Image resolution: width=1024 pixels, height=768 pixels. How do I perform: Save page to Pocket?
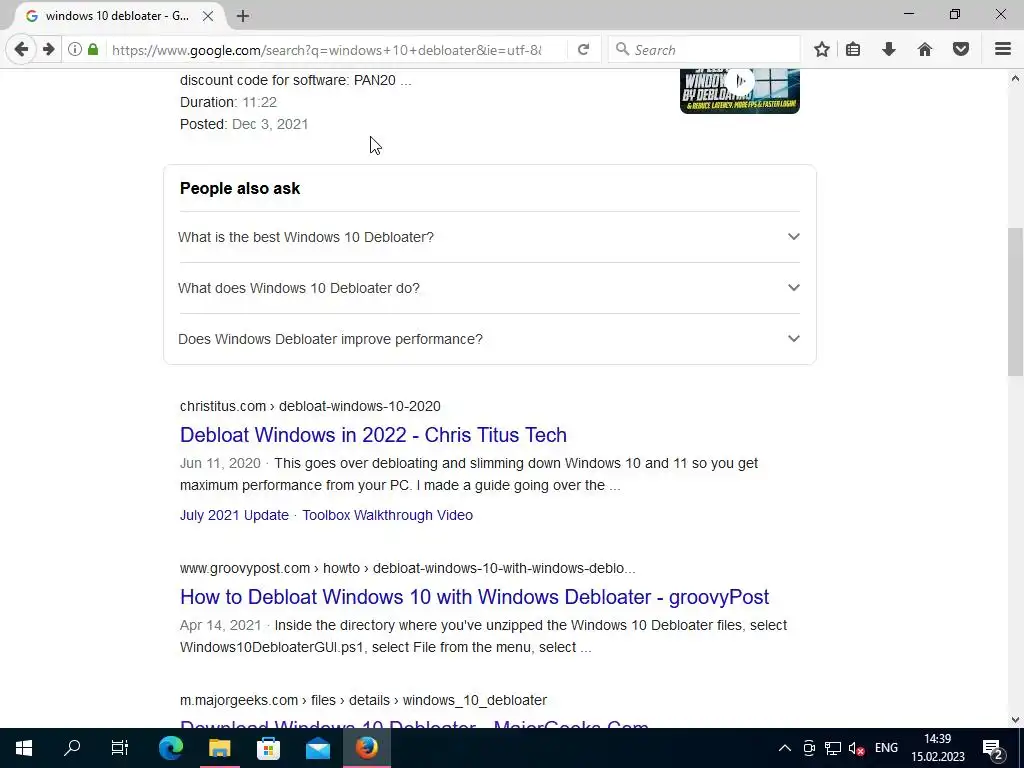(x=961, y=50)
